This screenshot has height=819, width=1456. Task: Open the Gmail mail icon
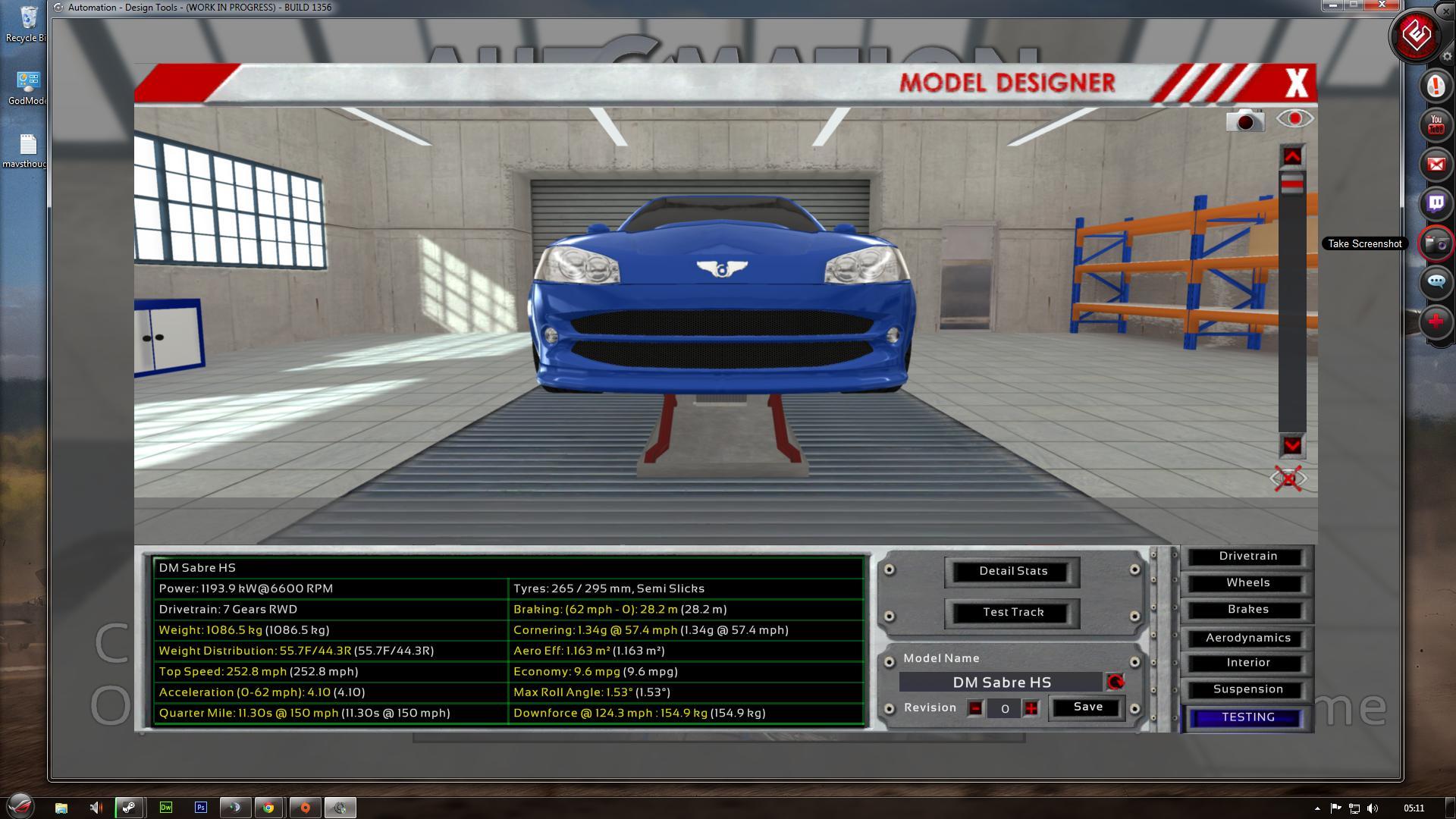pos(1436,164)
